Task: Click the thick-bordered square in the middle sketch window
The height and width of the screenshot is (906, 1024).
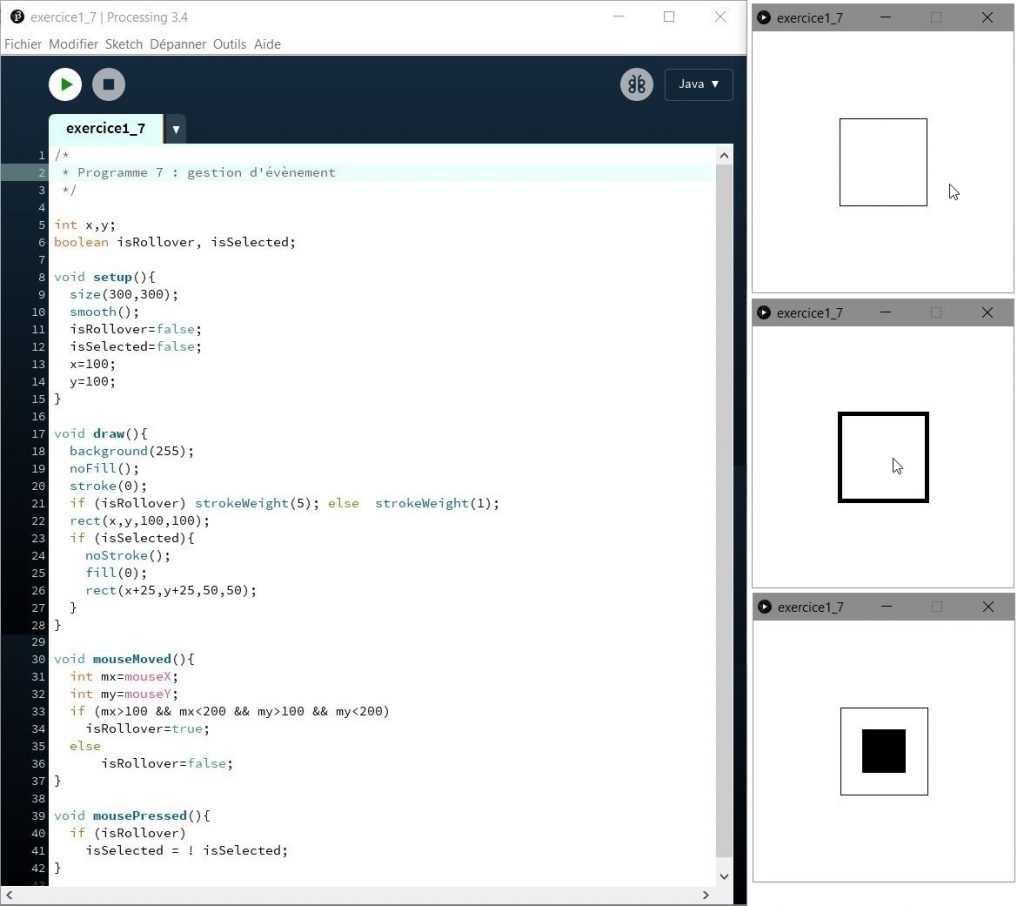Action: (883, 457)
